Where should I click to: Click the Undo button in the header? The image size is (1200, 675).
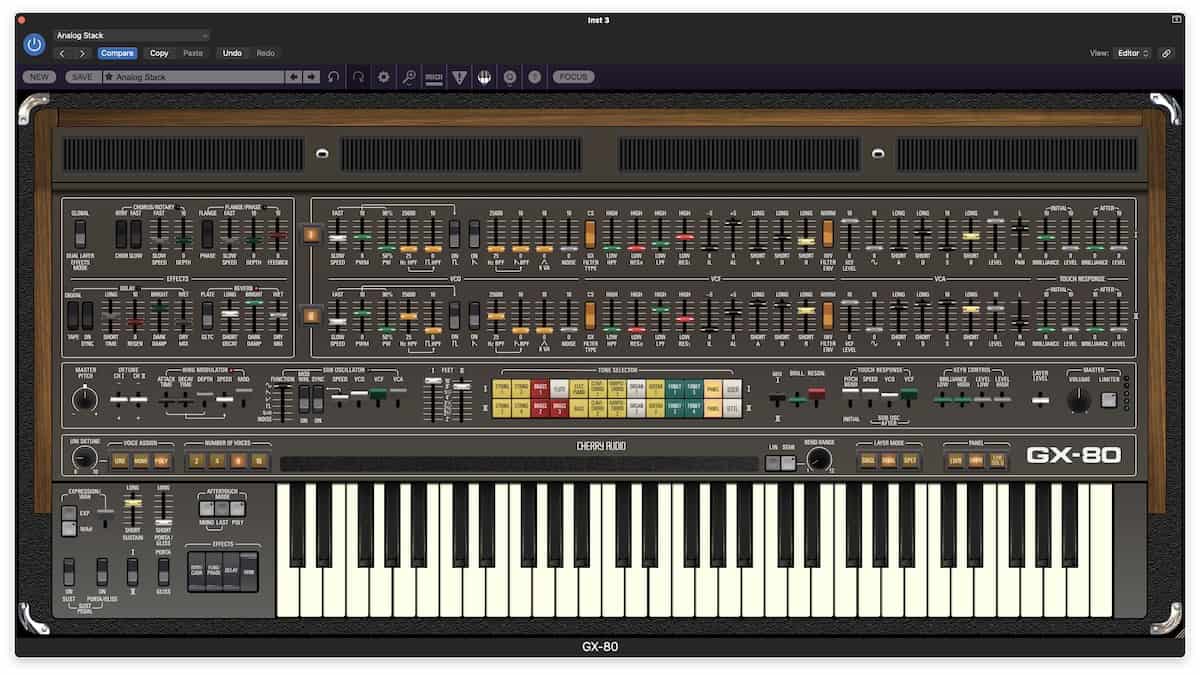232,53
